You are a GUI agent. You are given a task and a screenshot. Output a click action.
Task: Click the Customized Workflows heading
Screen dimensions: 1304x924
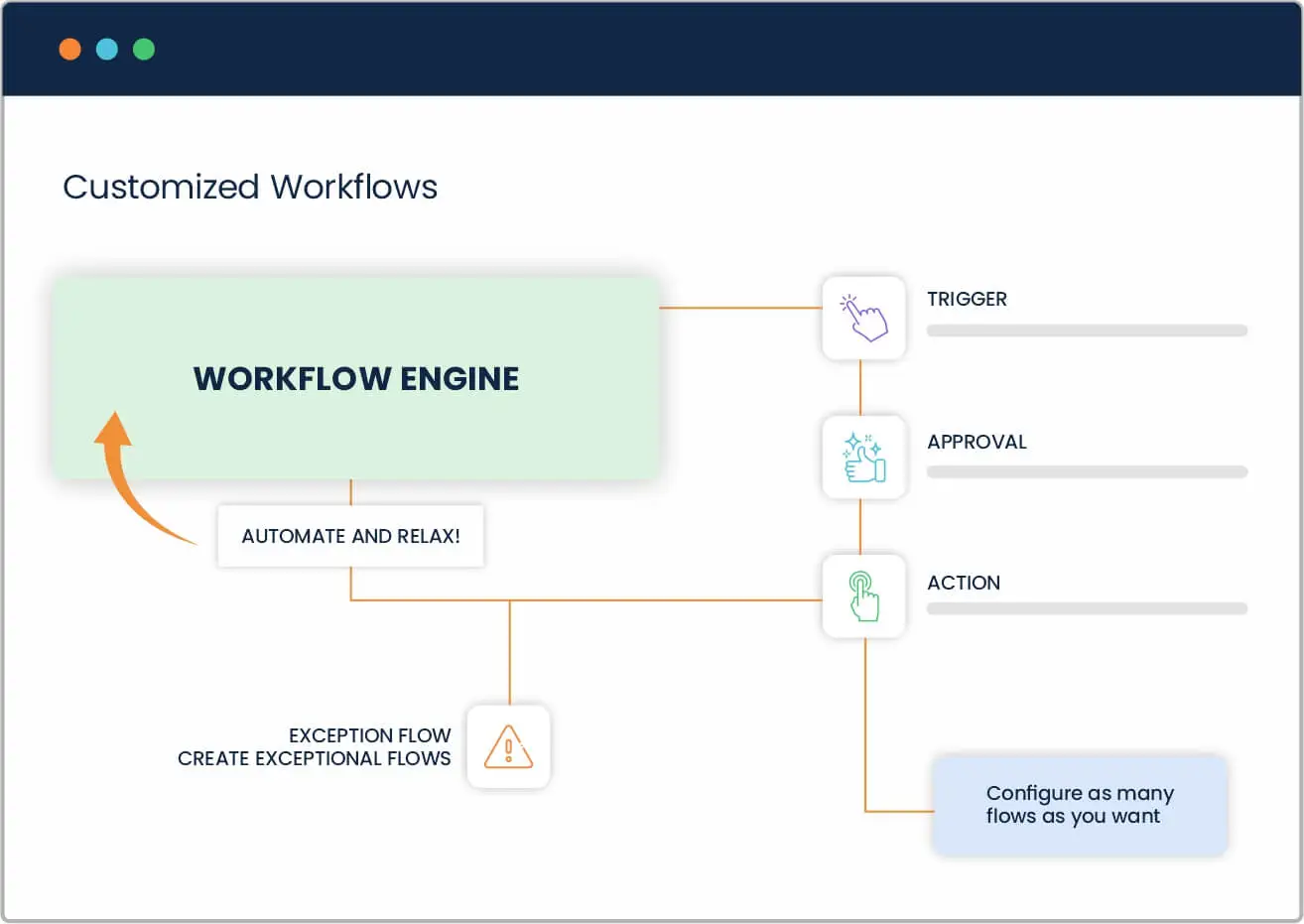pos(250,187)
